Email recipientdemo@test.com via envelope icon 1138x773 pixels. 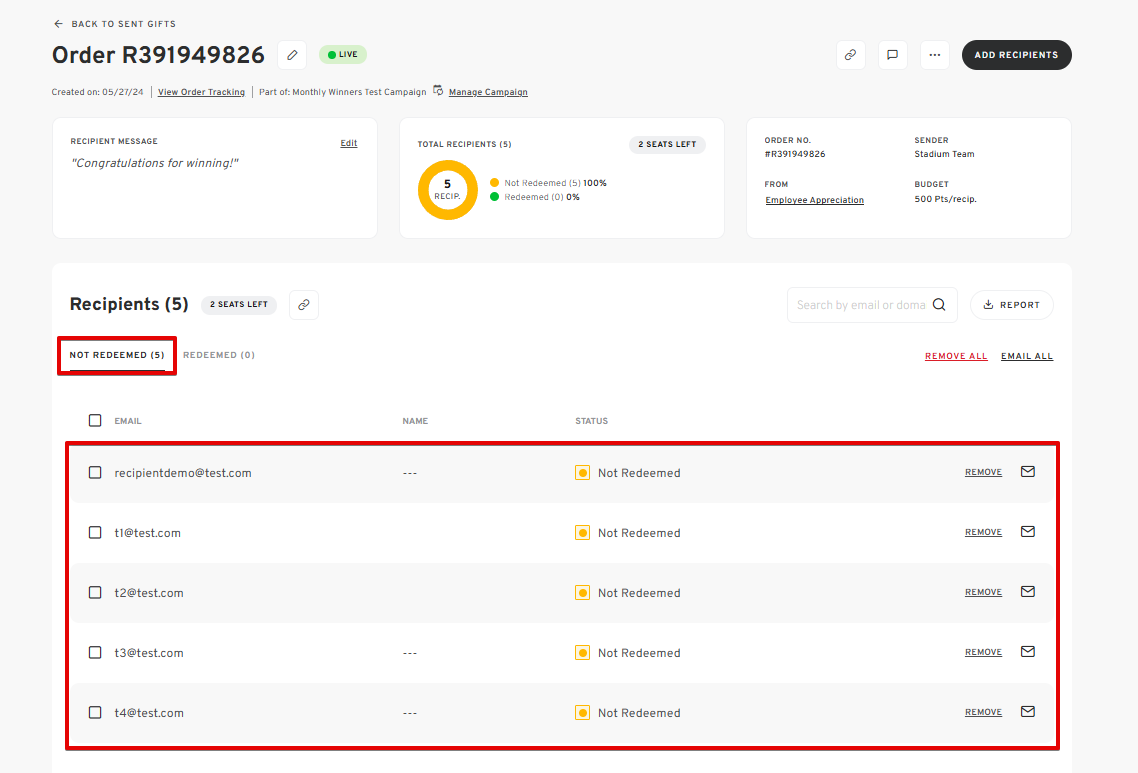[1028, 472]
